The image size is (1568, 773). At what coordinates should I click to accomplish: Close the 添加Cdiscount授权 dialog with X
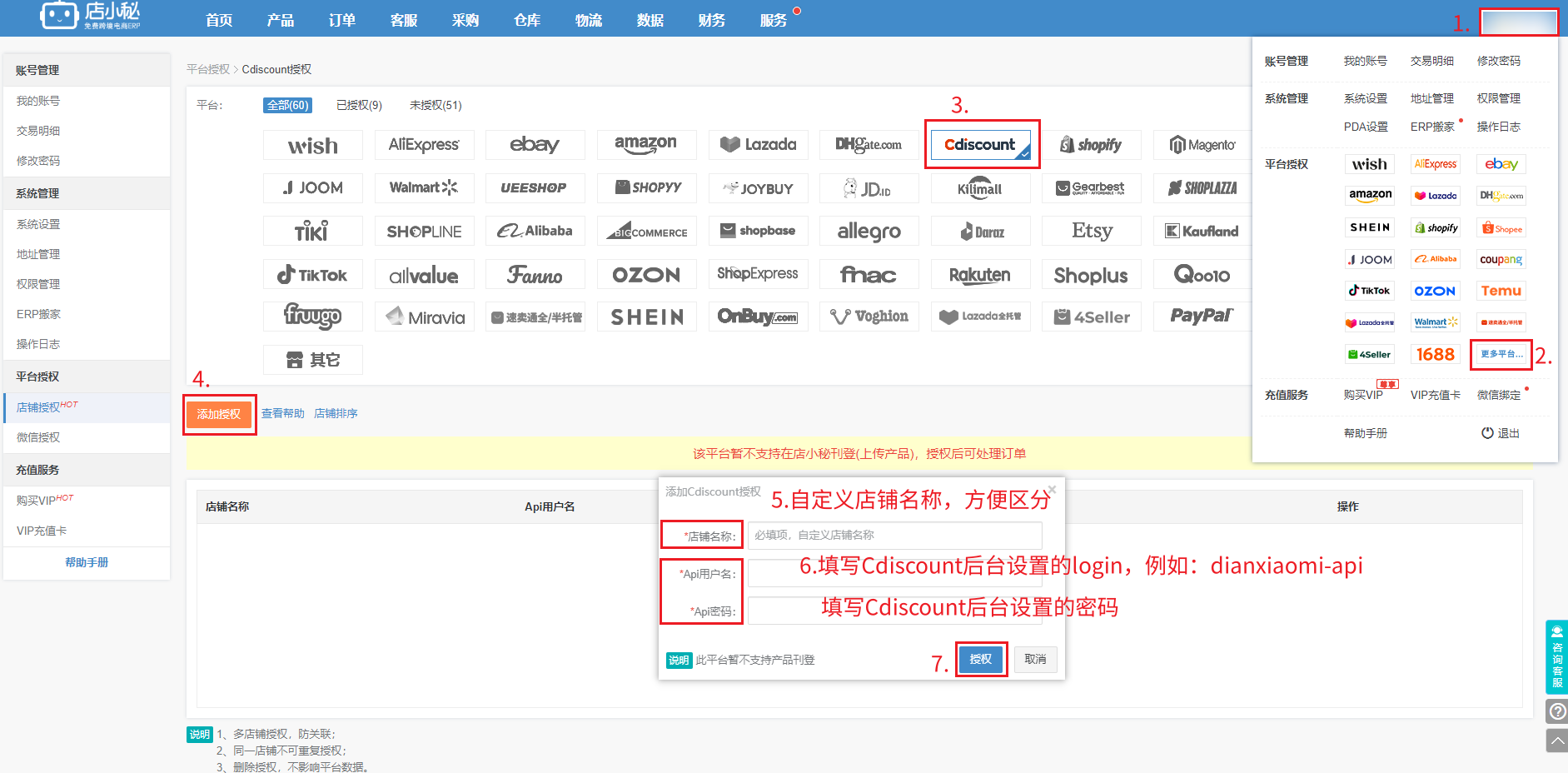(1052, 489)
